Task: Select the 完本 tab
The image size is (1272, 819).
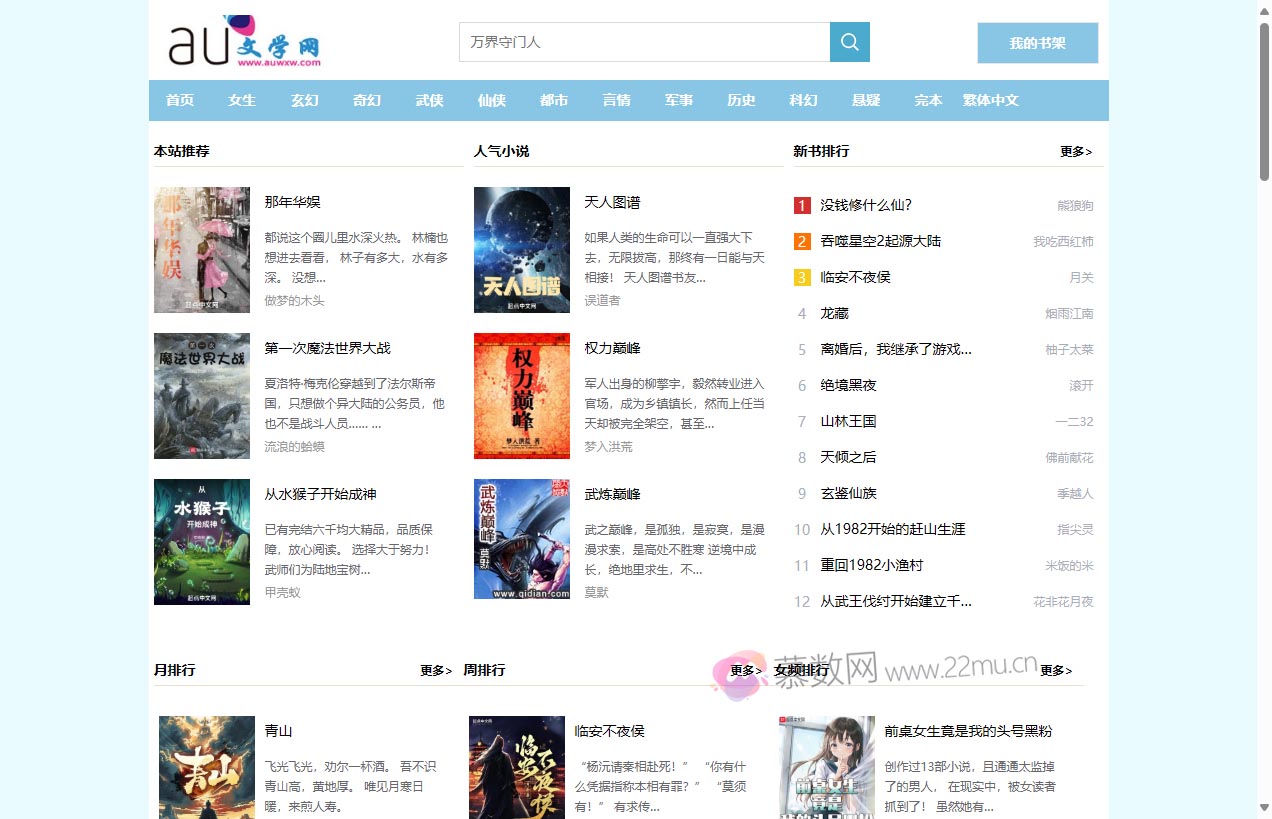Action: [927, 100]
